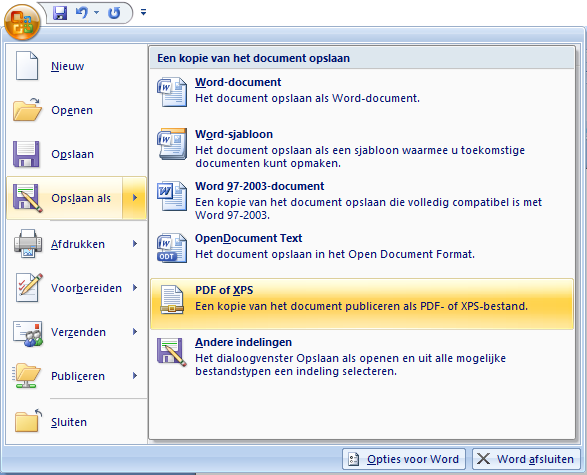Click the OpenDocument Text ODT icon
Viewport: 587px width, 475px height.
[172, 248]
